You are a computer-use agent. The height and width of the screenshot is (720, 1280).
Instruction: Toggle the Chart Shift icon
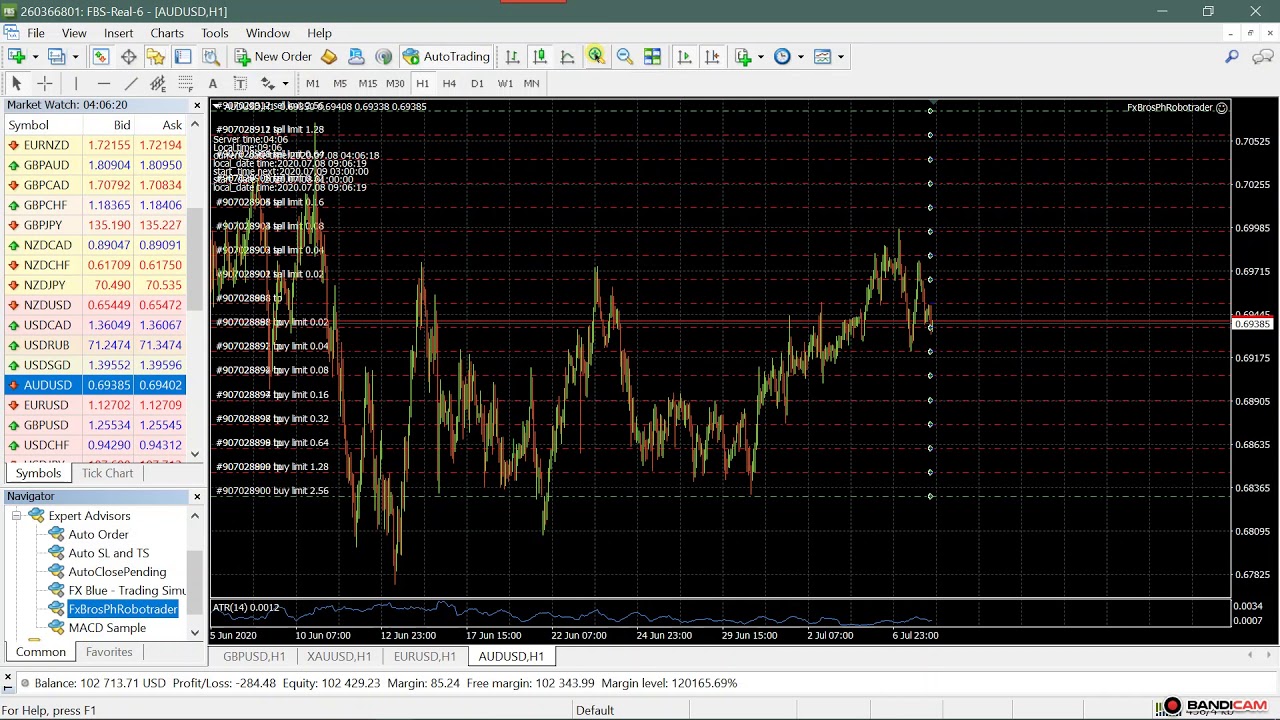tap(712, 57)
